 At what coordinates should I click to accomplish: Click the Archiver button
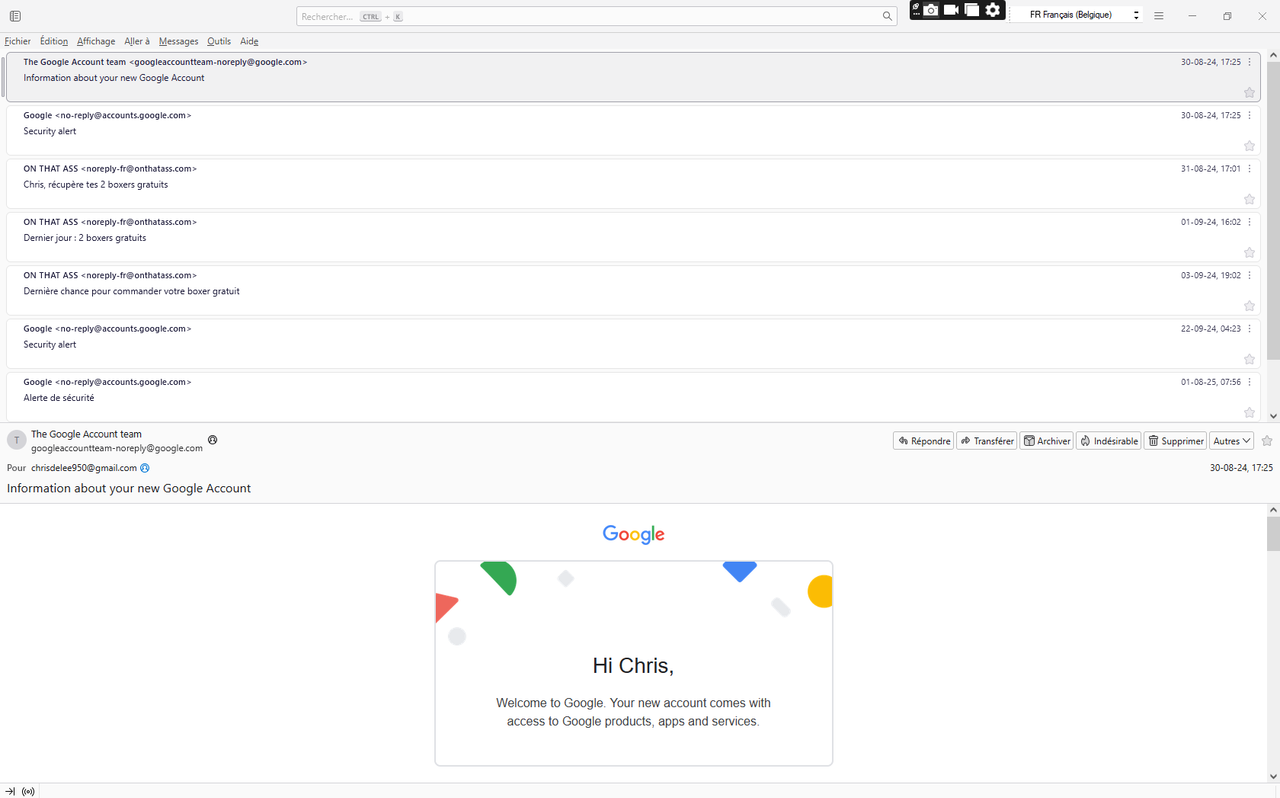pyautogui.click(x=1046, y=441)
